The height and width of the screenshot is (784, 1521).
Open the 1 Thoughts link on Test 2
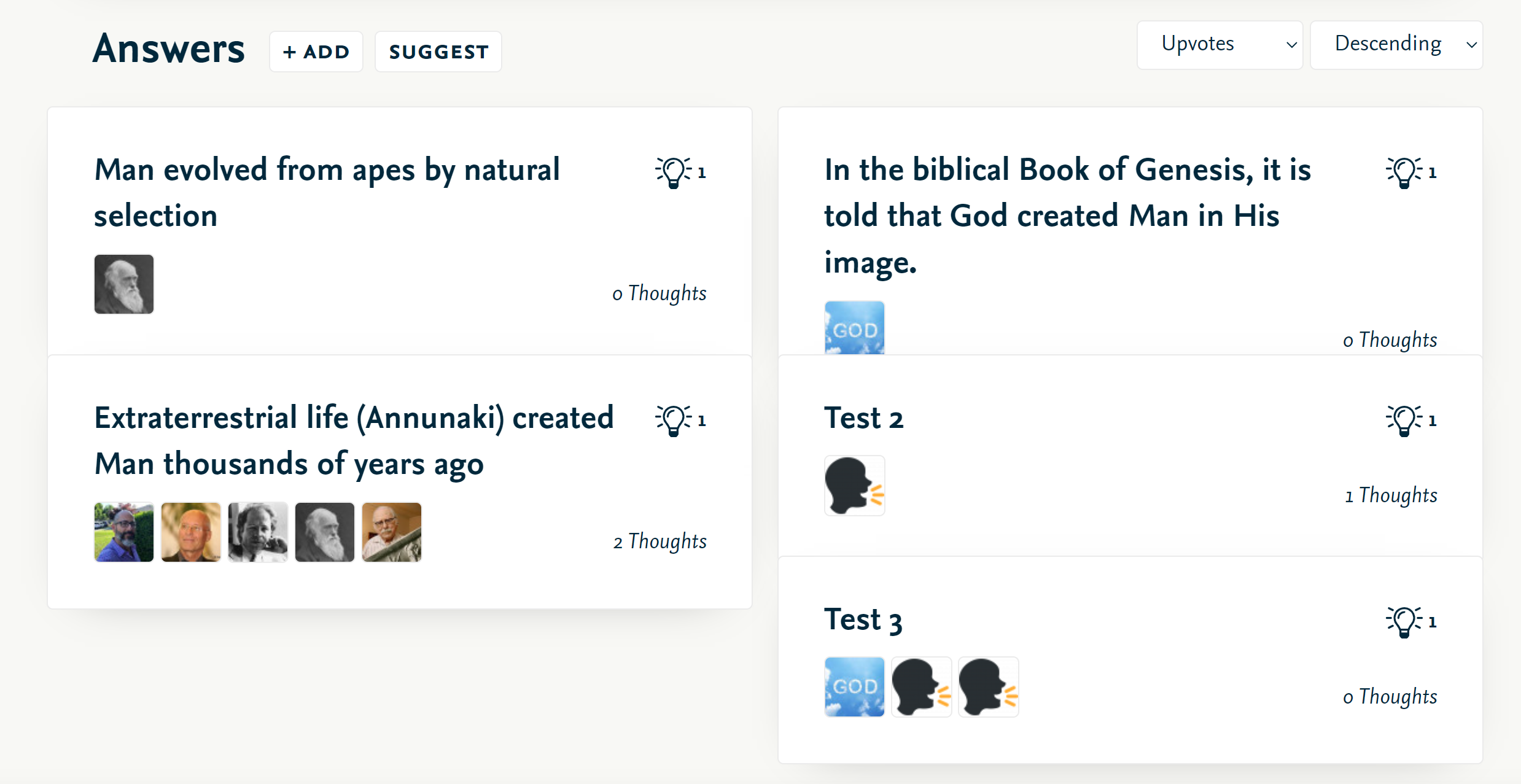[x=1391, y=495]
